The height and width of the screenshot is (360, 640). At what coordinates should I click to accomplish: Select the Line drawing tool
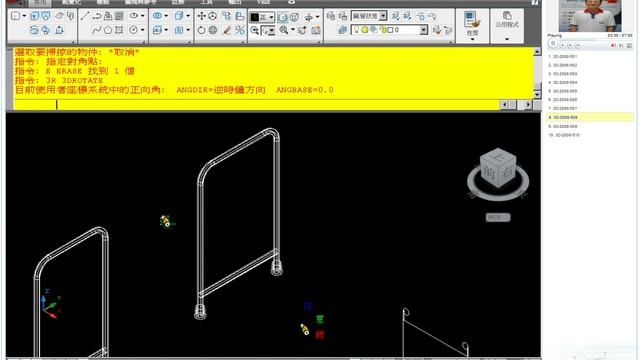pos(84,16)
